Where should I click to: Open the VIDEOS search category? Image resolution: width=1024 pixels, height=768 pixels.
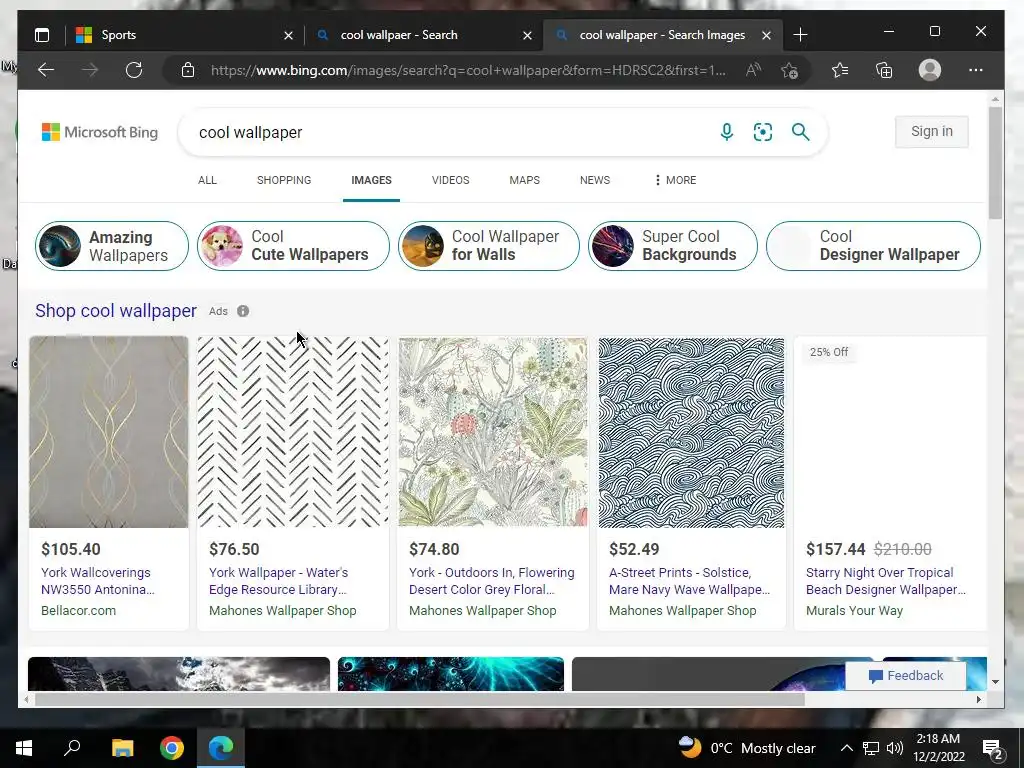pyautogui.click(x=451, y=180)
